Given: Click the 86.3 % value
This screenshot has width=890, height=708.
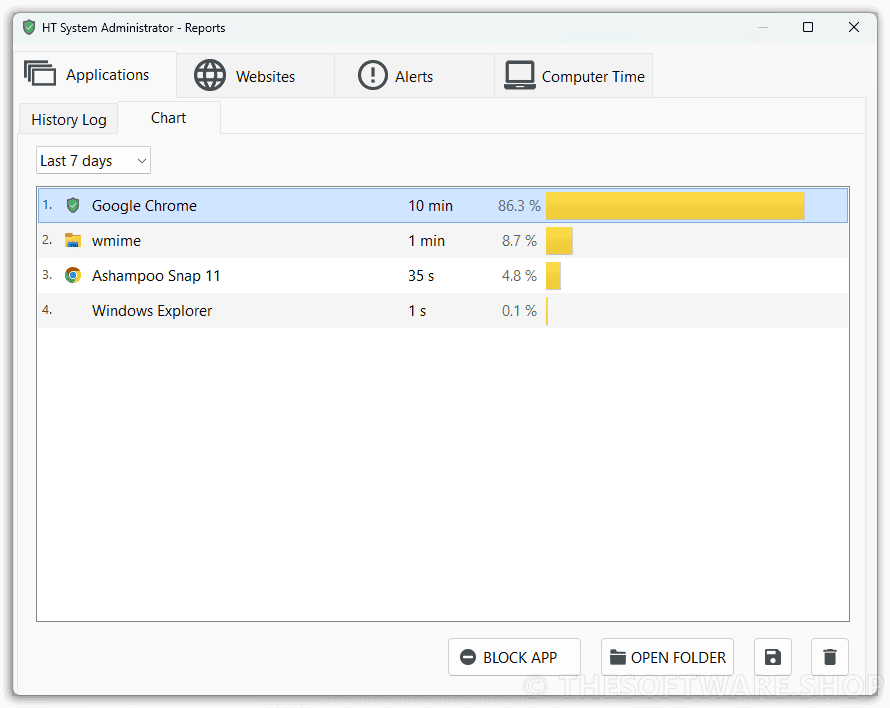Looking at the screenshot, I should (519, 206).
